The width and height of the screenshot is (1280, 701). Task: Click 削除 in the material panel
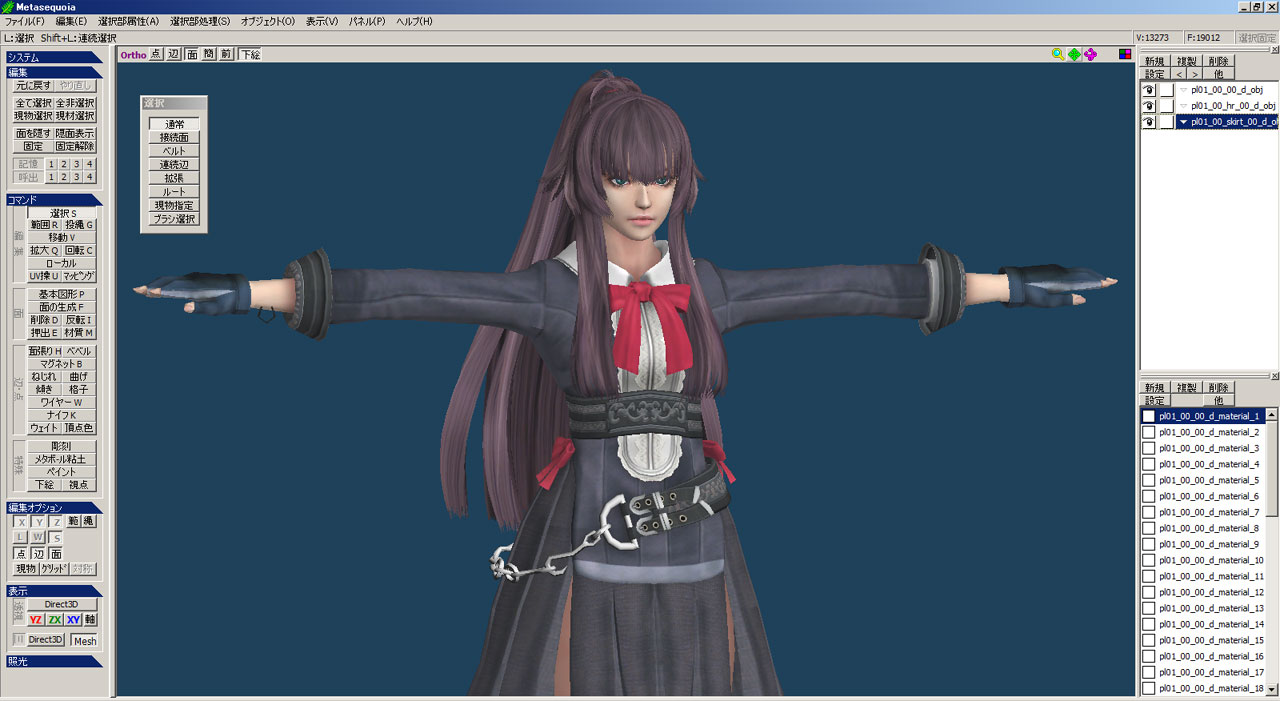coord(1218,387)
